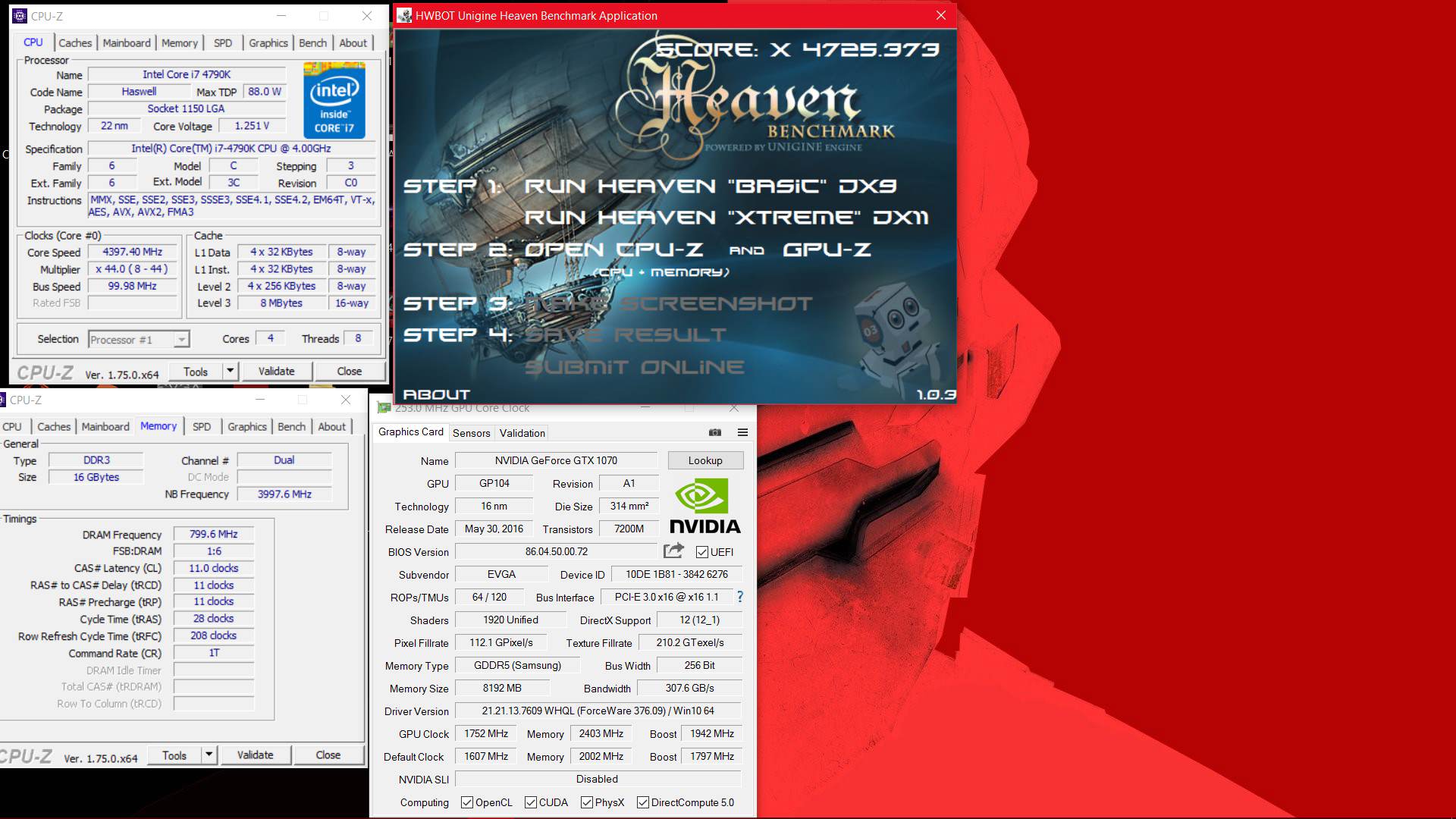Click the Validate button in top CPU-Z
1456x819 pixels.
(276, 372)
